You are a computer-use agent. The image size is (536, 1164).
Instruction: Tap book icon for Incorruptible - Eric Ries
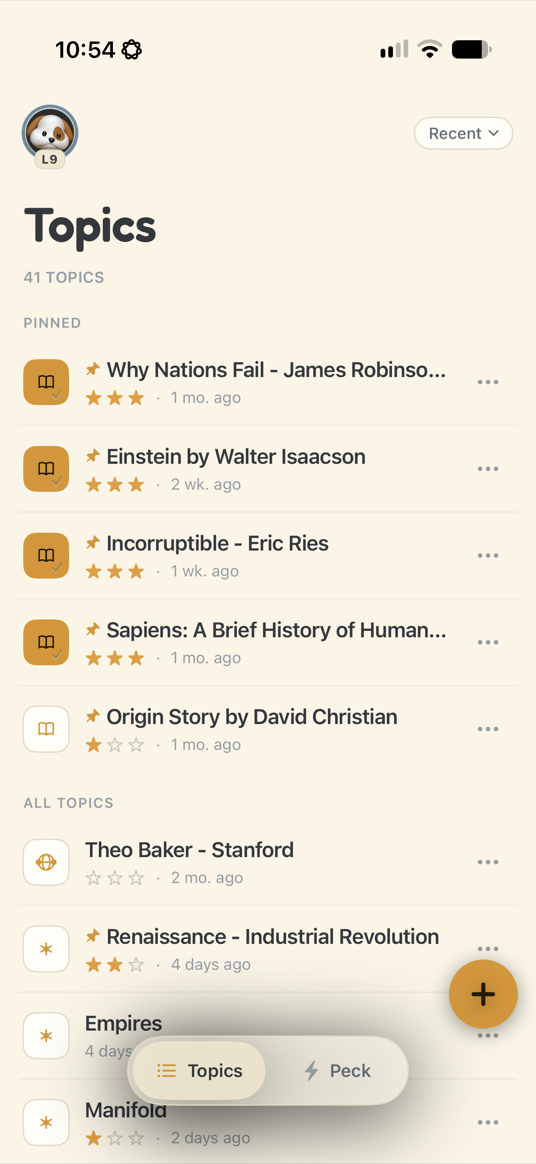46,556
